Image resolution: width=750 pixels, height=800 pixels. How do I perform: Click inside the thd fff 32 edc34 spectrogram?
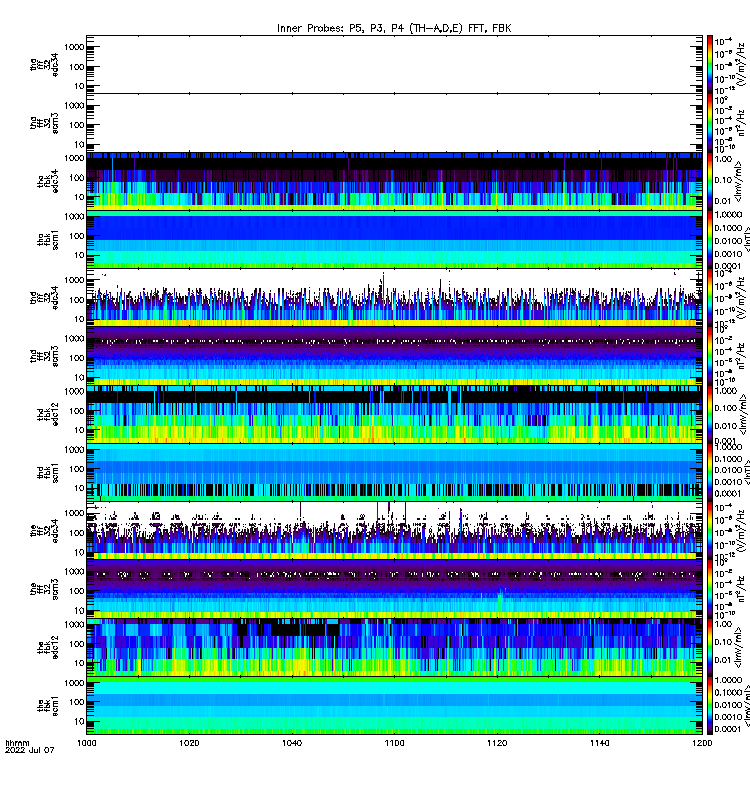point(394,298)
